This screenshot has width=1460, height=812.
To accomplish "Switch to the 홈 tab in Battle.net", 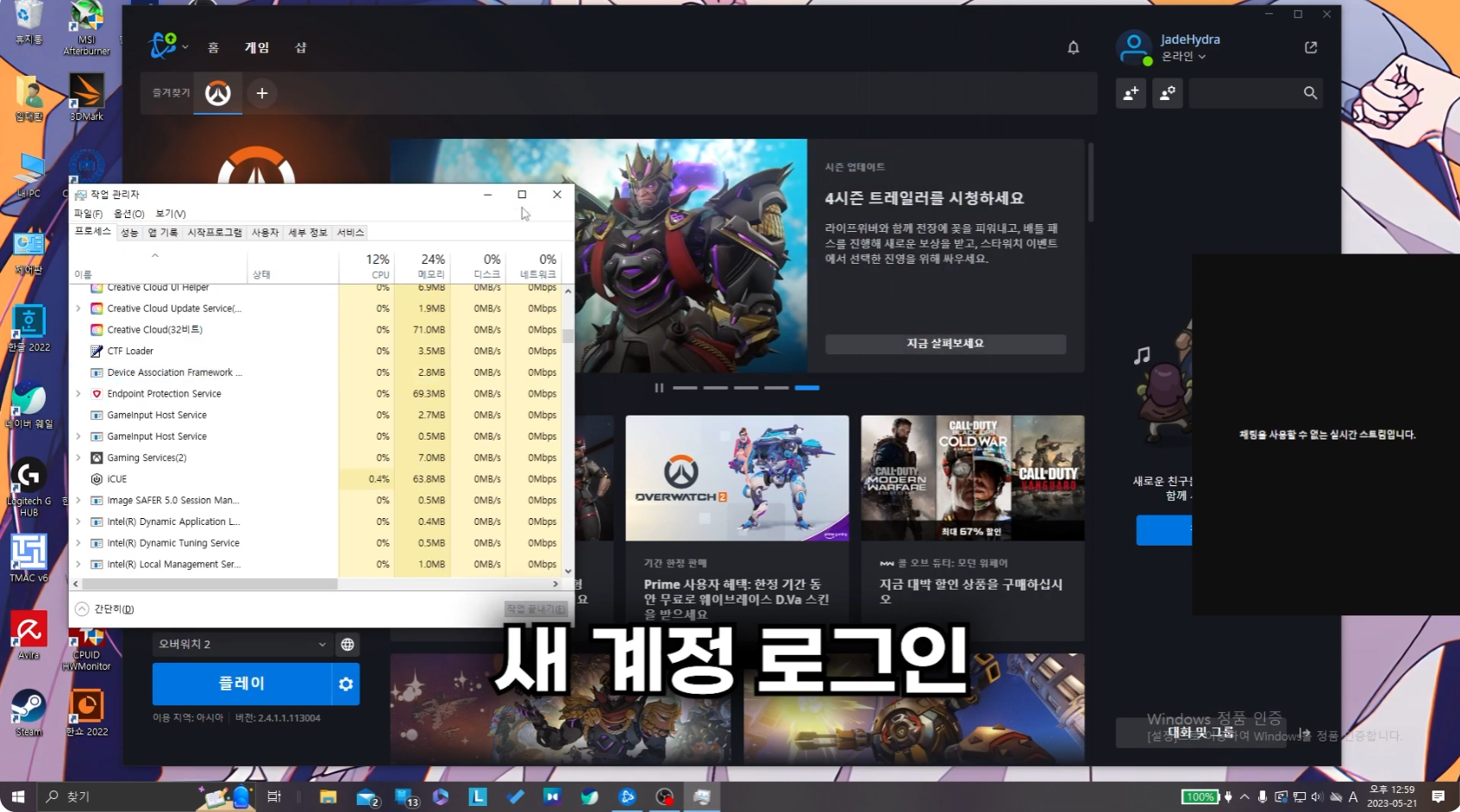I will point(213,47).
